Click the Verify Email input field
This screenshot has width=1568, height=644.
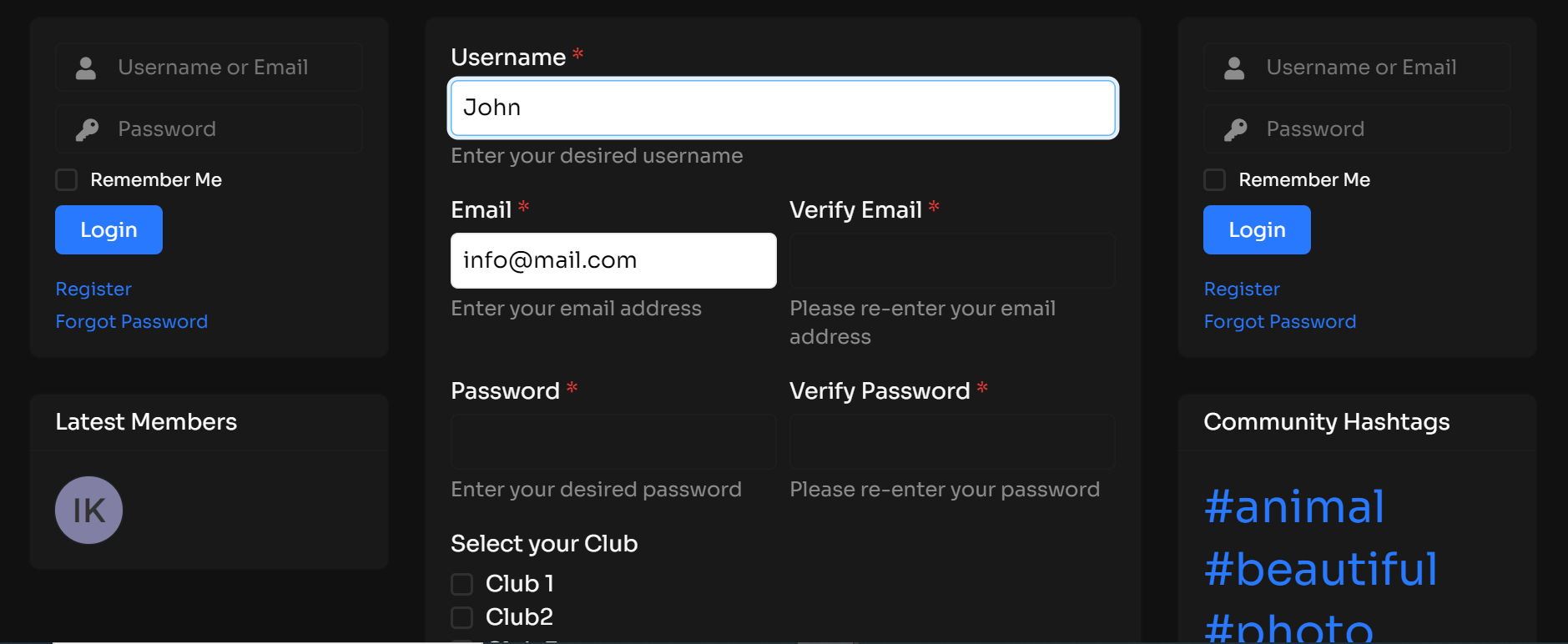point(952,260)
